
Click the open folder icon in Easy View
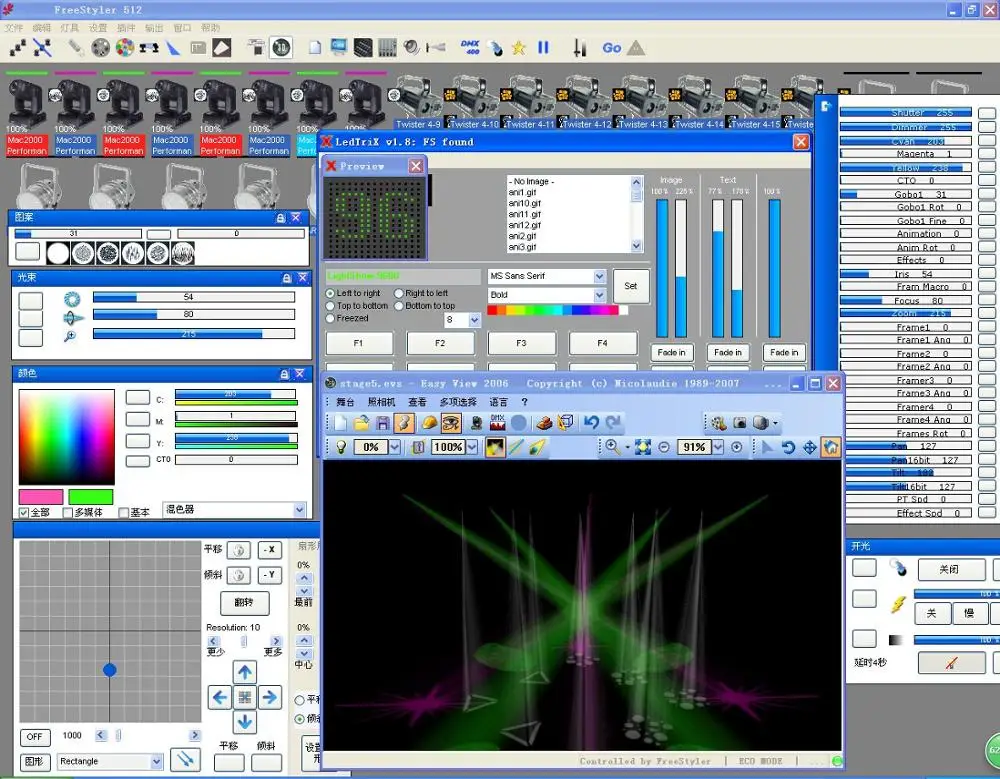click(x=361, y=423)
